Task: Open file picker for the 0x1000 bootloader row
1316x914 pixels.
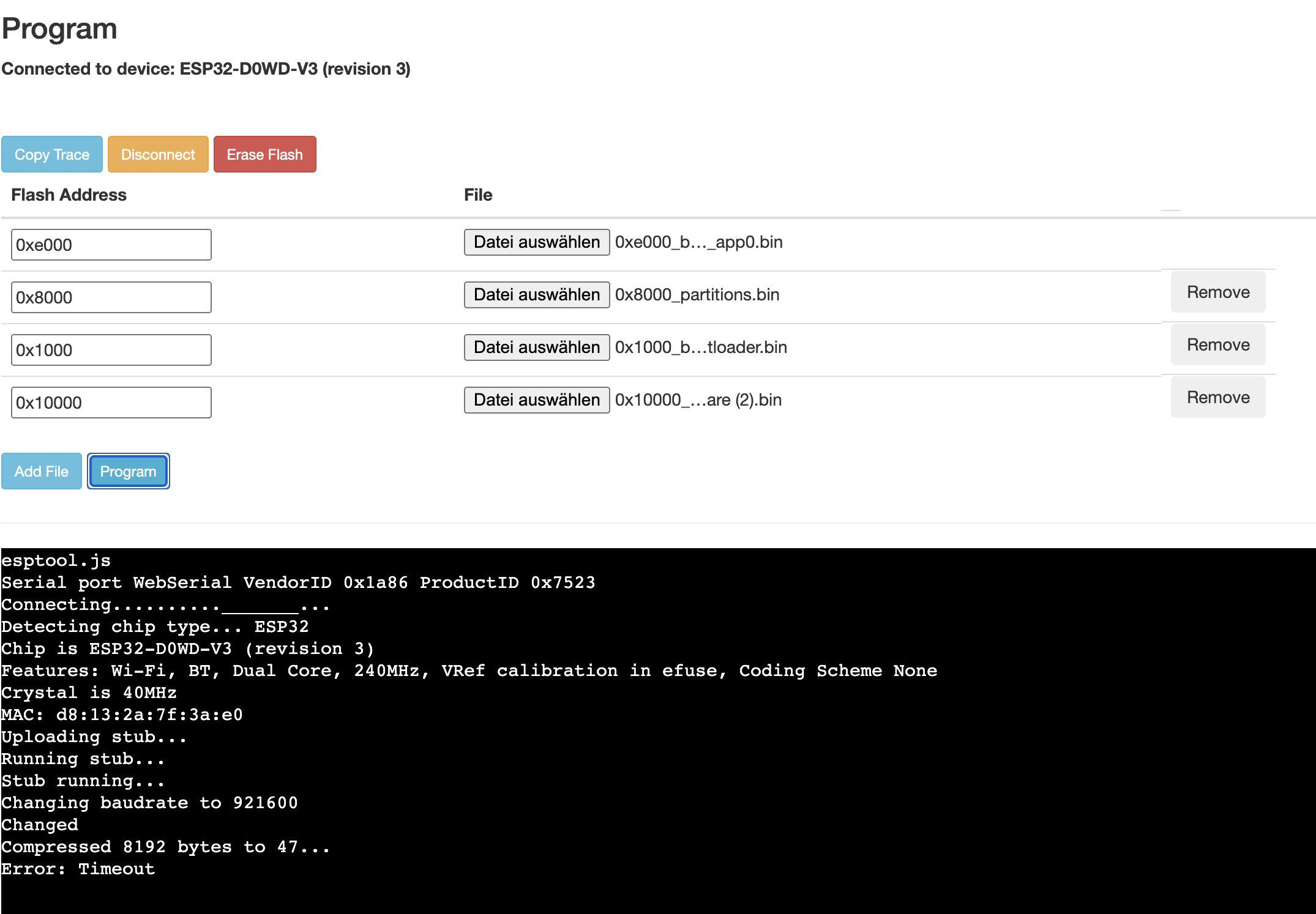Action: click(537, 347)
